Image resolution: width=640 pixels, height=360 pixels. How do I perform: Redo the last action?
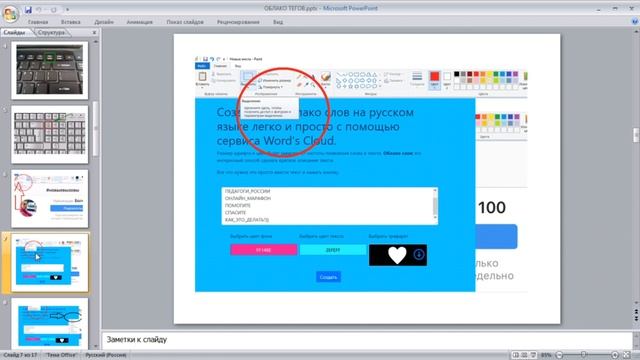click(x=53, y=9)
